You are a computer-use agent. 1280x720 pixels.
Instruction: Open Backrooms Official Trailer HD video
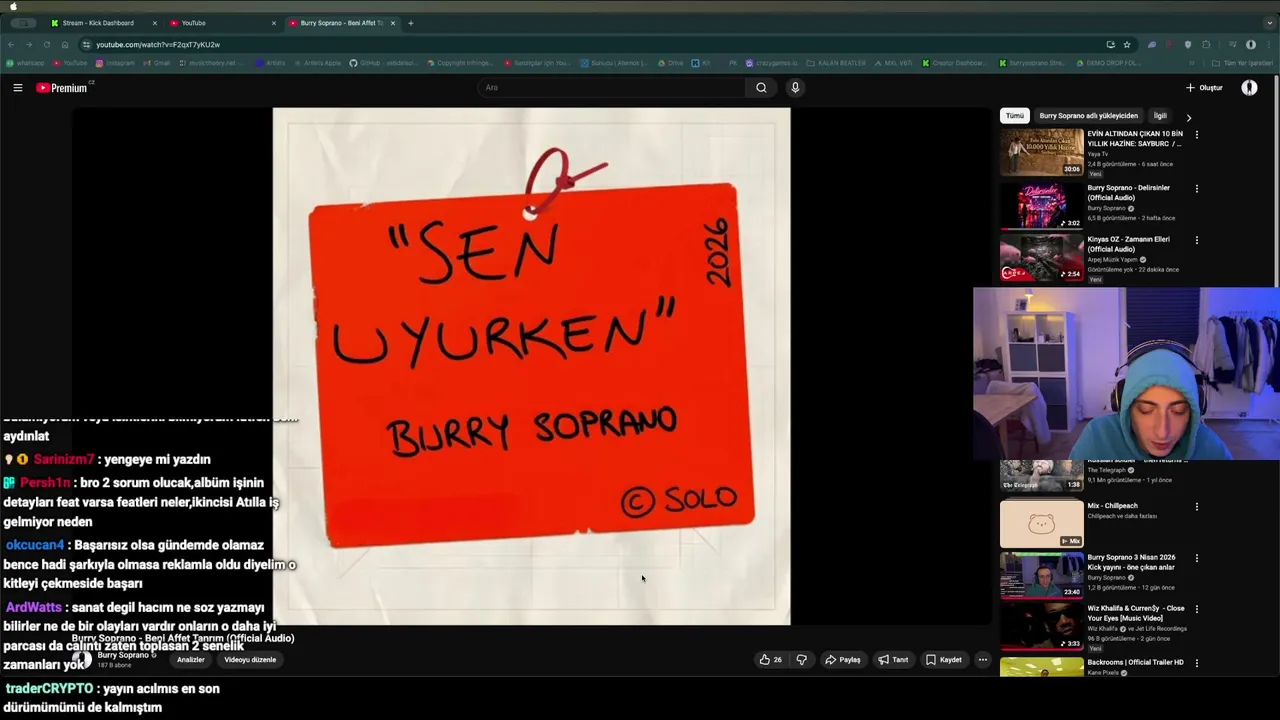pyautogui.click(x=1042, y=666)
